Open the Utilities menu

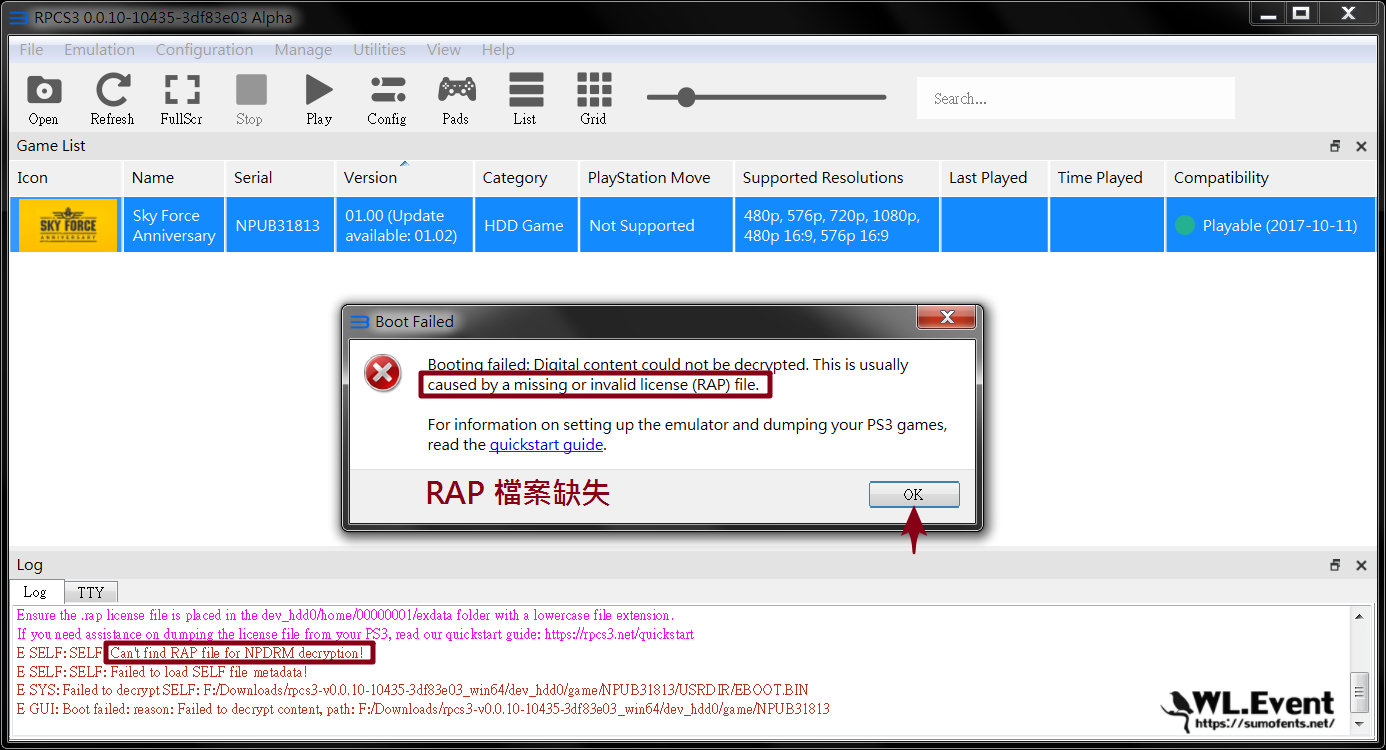379,50
